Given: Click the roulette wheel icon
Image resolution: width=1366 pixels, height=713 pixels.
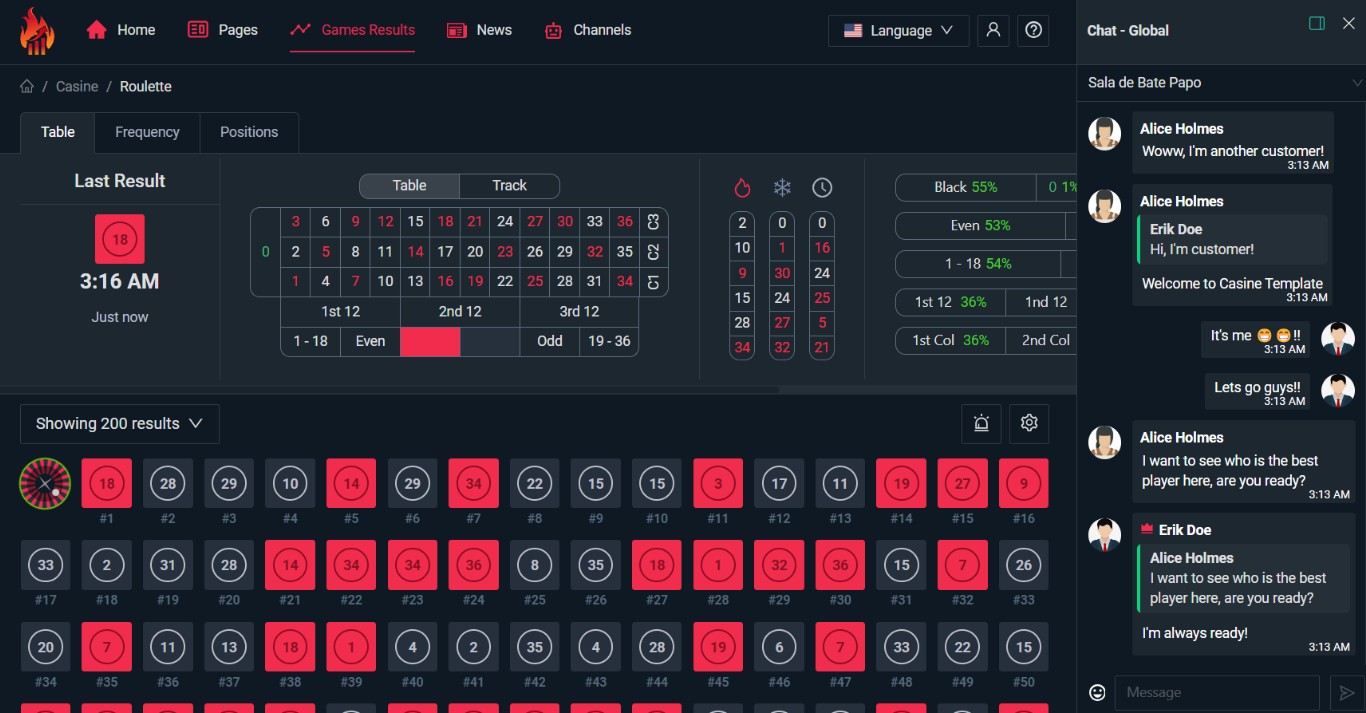Looking at the screenshot, I should 45,484.
